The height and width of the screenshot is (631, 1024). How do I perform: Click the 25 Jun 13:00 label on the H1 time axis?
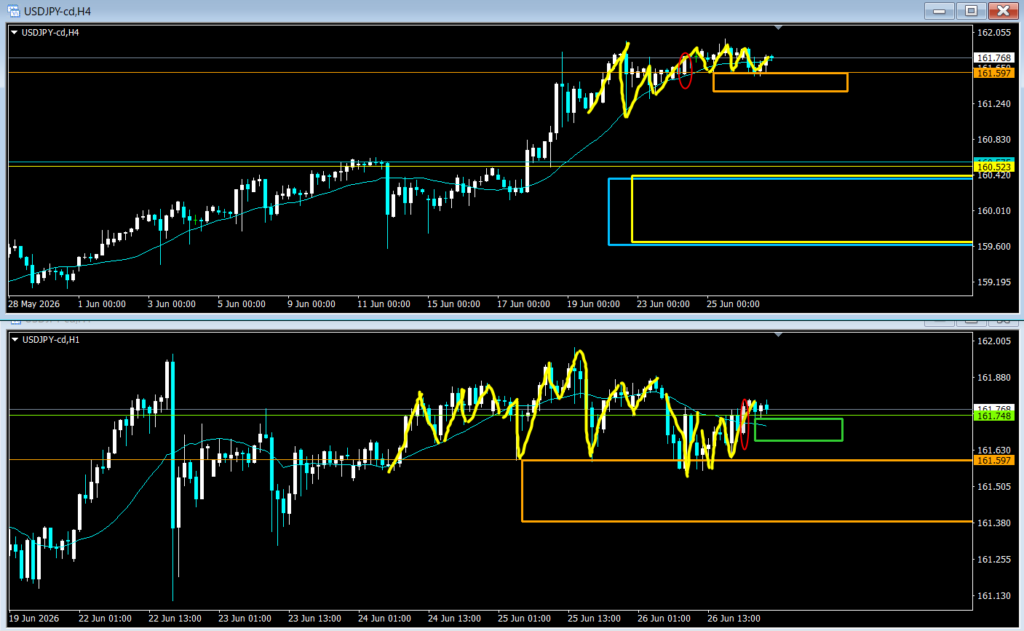tap(594, 619)
